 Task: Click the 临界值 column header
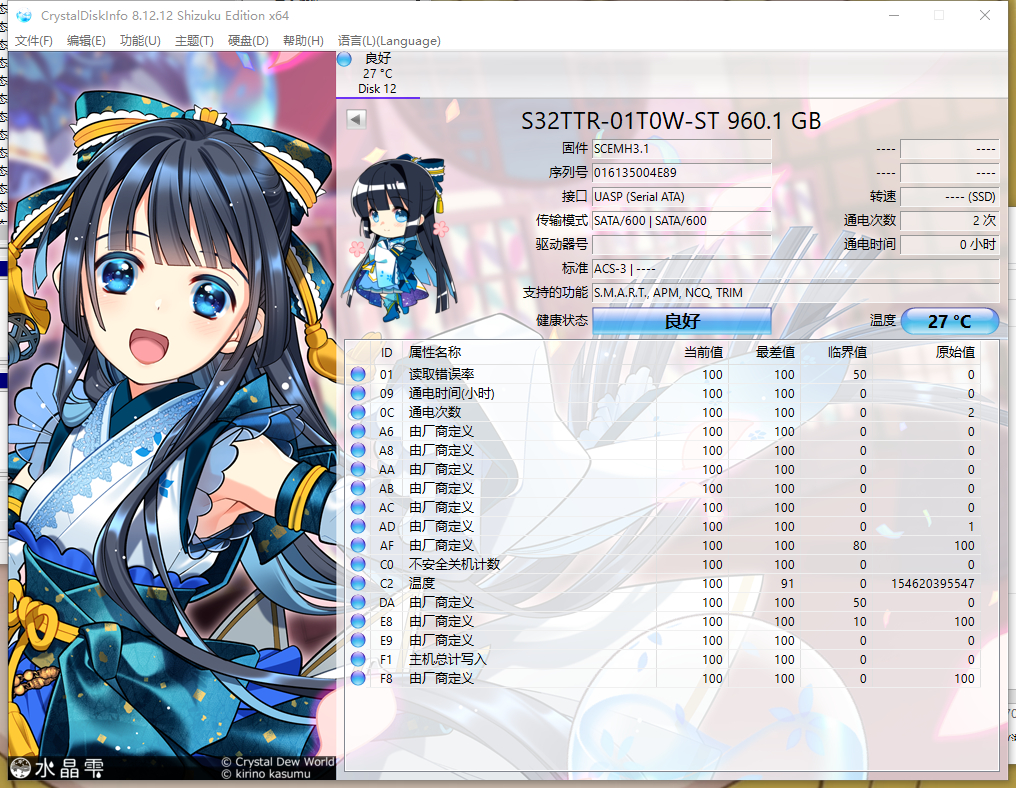tap(848, 352)
